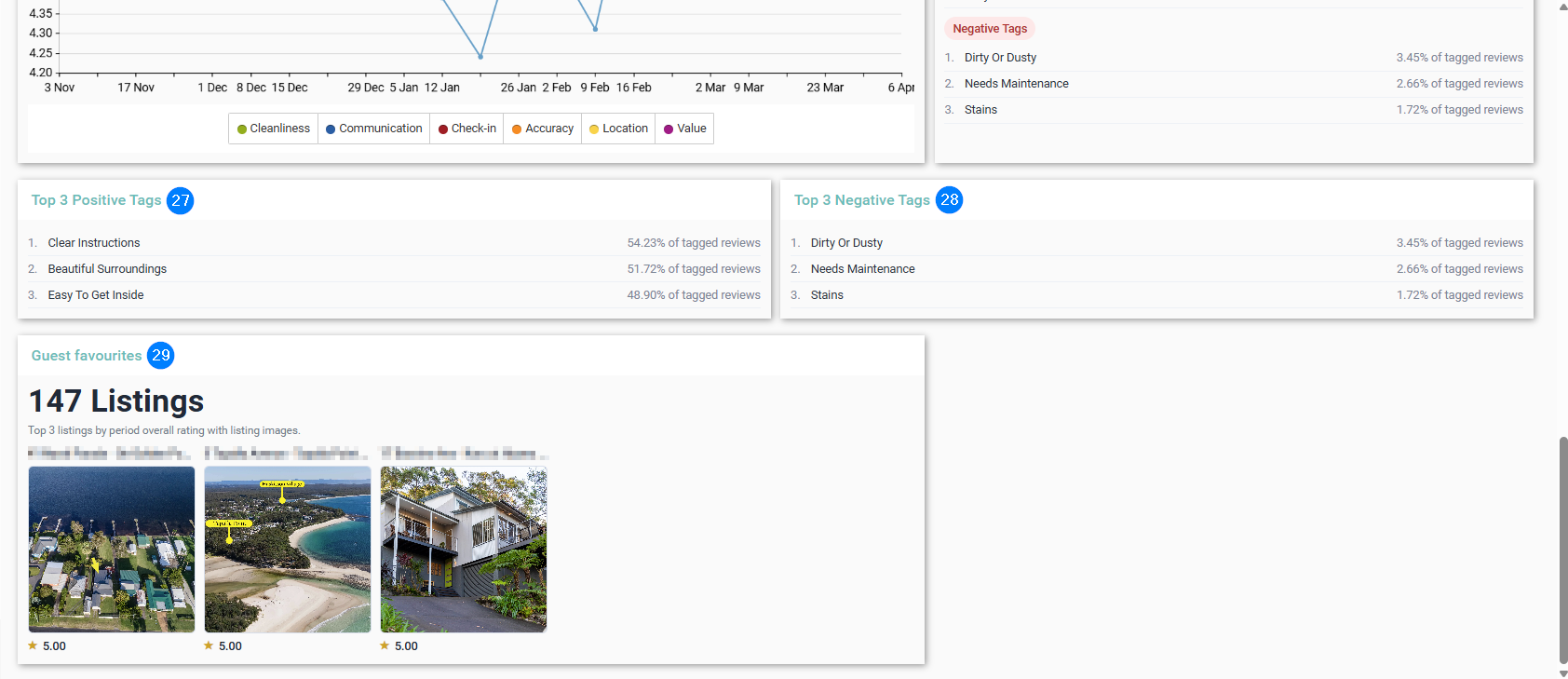
Task: Click the 3.45% value in Top 3 Negative Tags
Action: tap(1459, 243)
